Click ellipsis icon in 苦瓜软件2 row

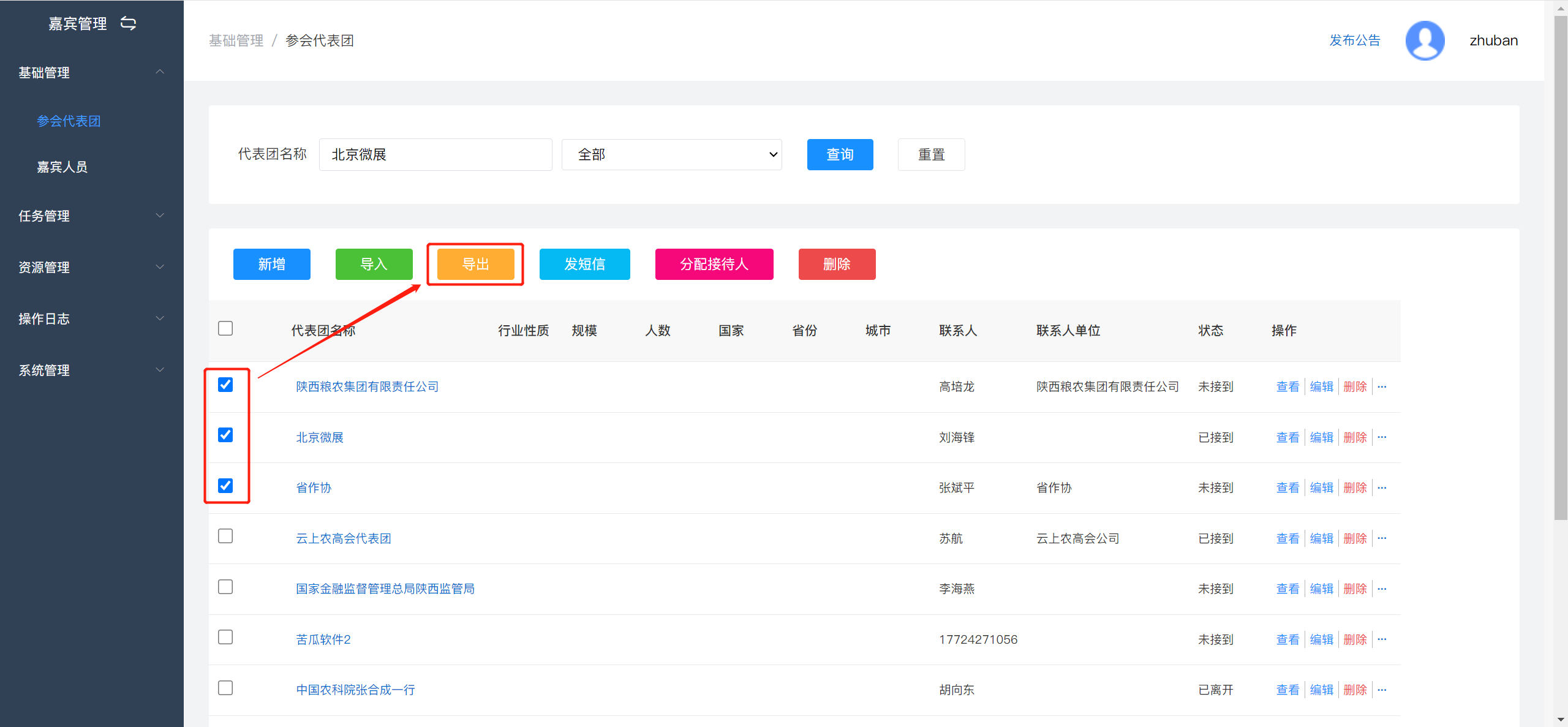[1382, 639]
